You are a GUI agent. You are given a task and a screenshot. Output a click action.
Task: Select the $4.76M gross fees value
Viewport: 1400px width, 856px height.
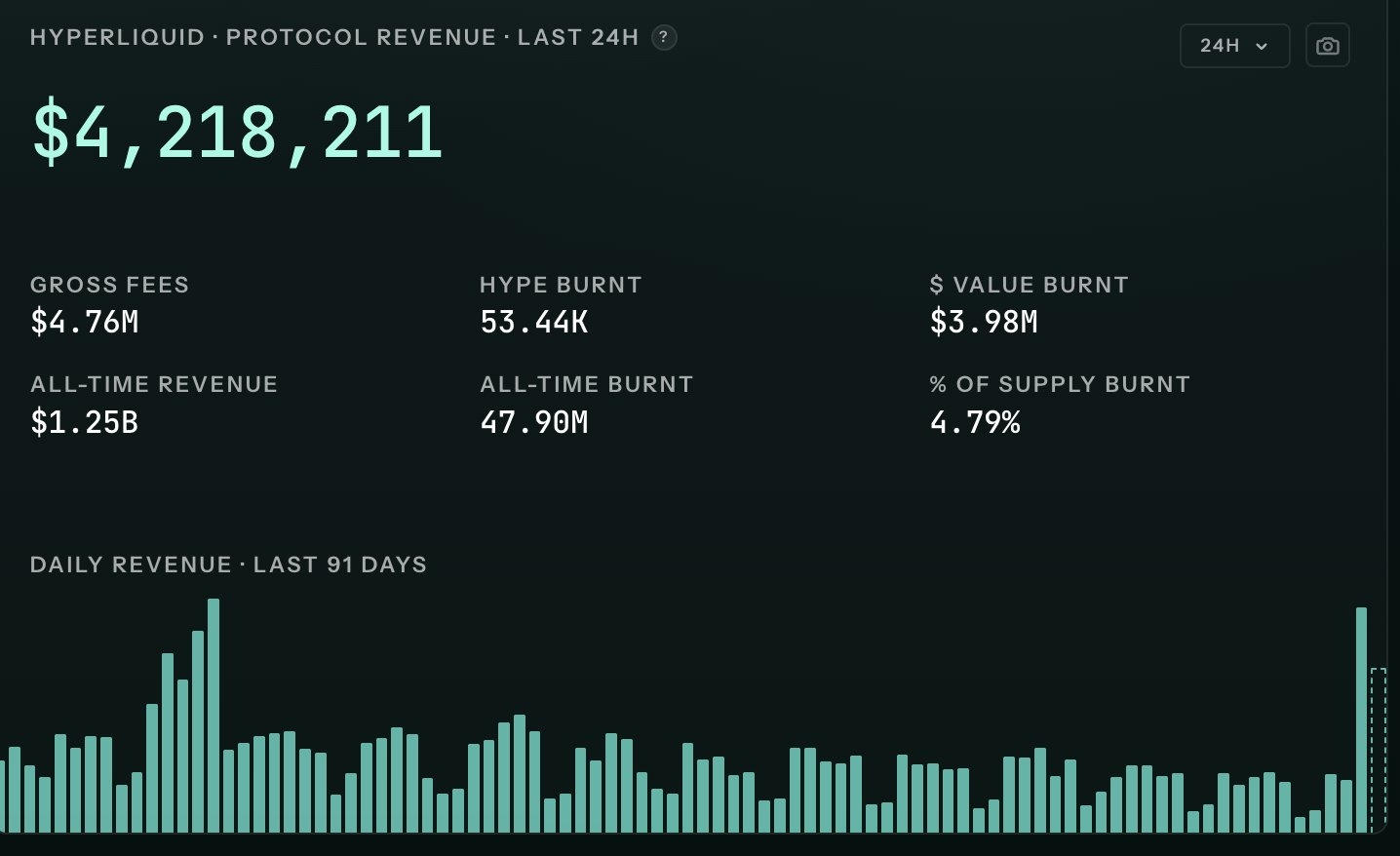coord(85,322)
